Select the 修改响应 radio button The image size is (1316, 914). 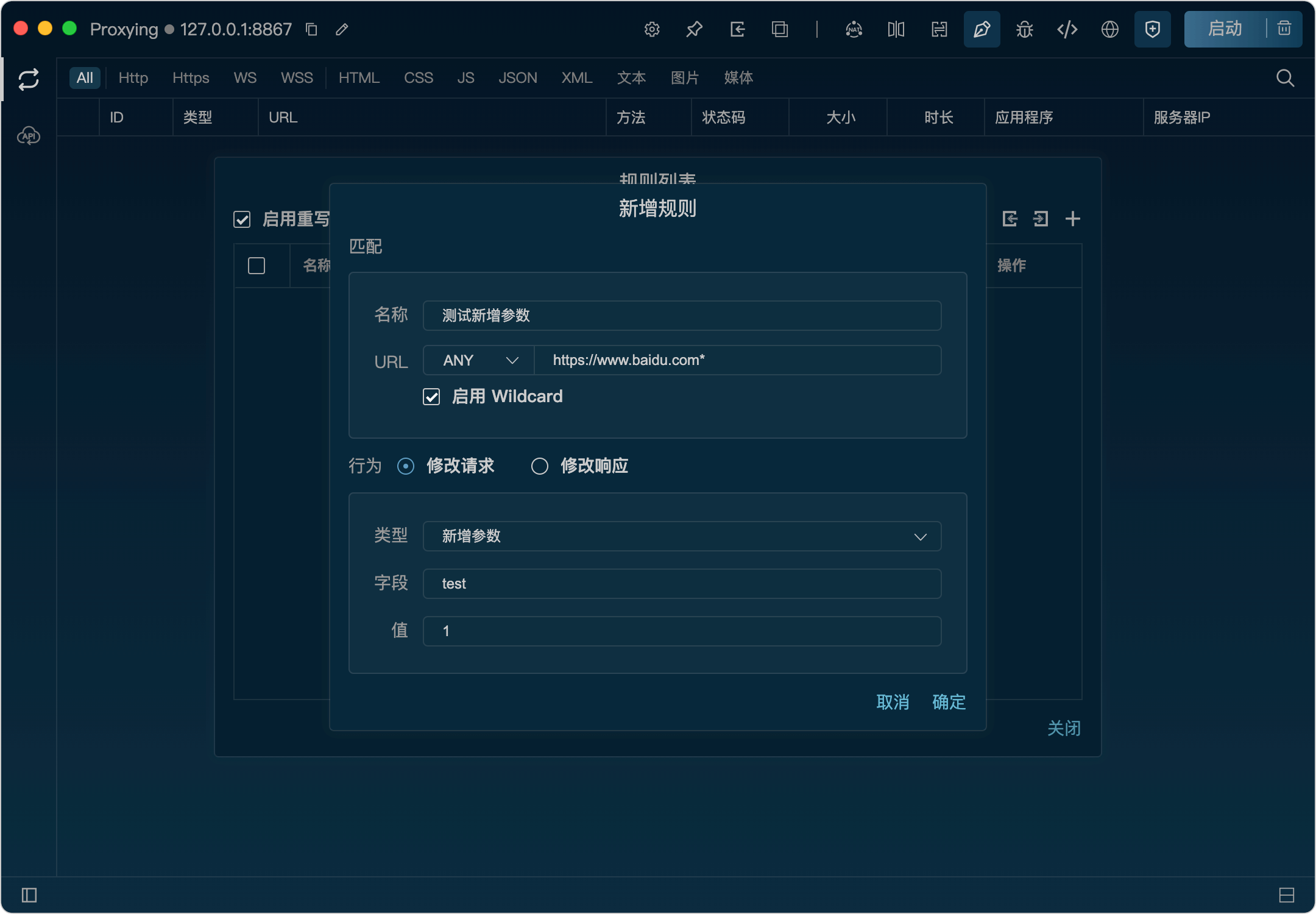540,466
